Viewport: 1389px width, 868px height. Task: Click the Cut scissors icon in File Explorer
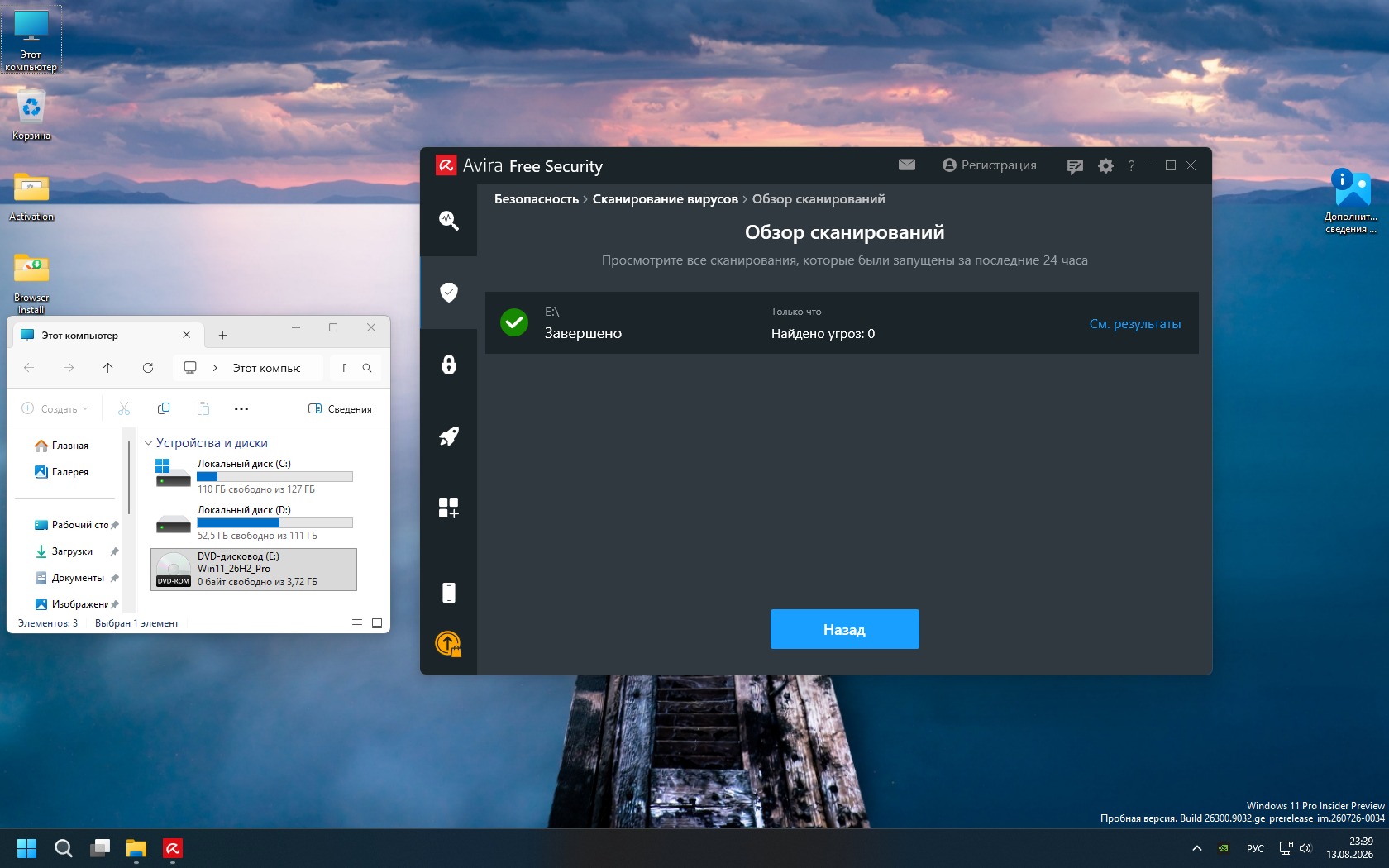[x=124, y=408]
